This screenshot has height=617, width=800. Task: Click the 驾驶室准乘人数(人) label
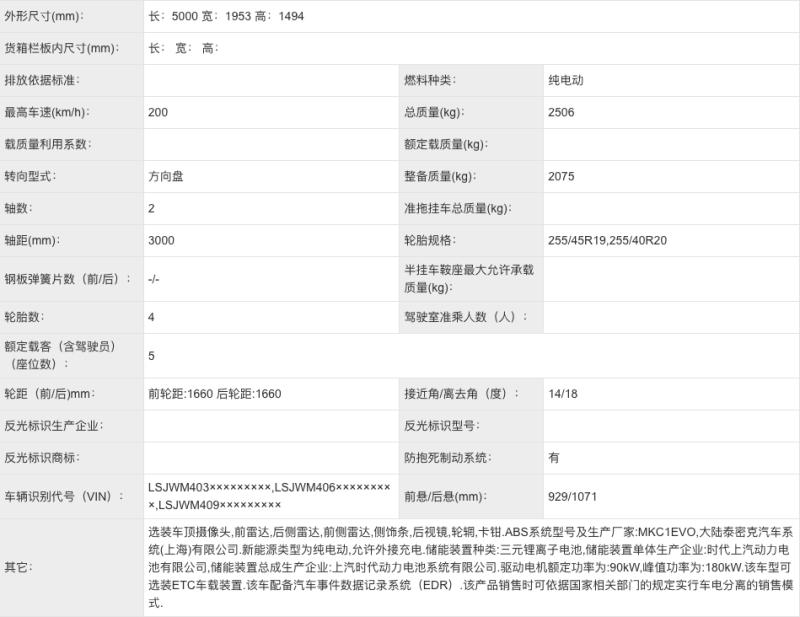[466, 317]
